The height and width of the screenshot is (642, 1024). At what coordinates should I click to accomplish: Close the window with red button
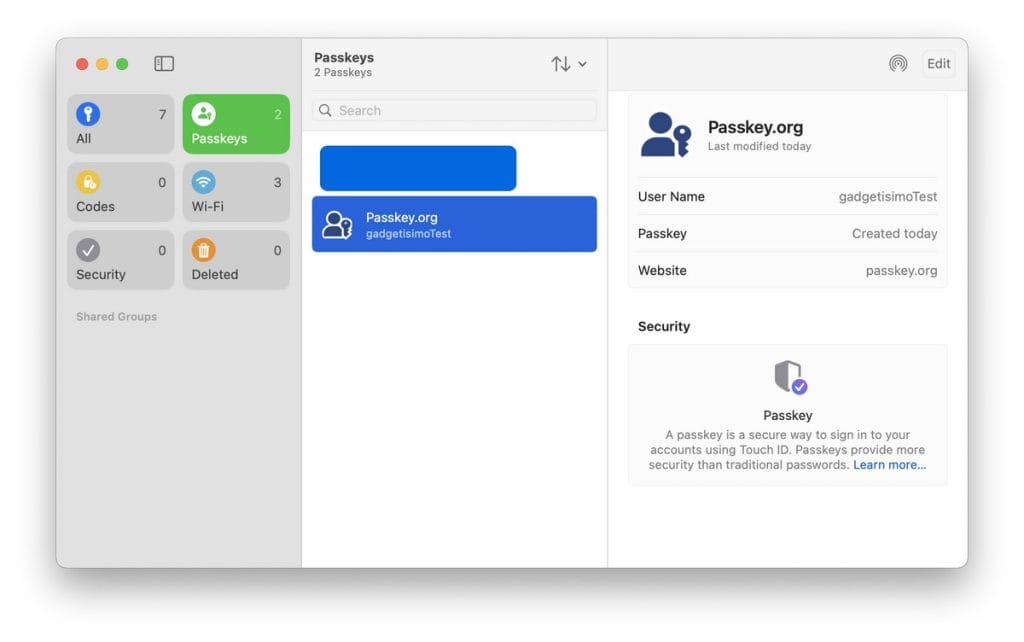pos(82,64)
